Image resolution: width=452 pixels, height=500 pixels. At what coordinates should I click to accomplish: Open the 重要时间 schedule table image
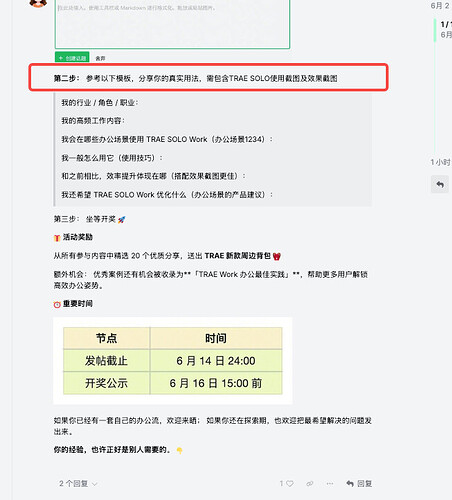click(x=173, y=361)
